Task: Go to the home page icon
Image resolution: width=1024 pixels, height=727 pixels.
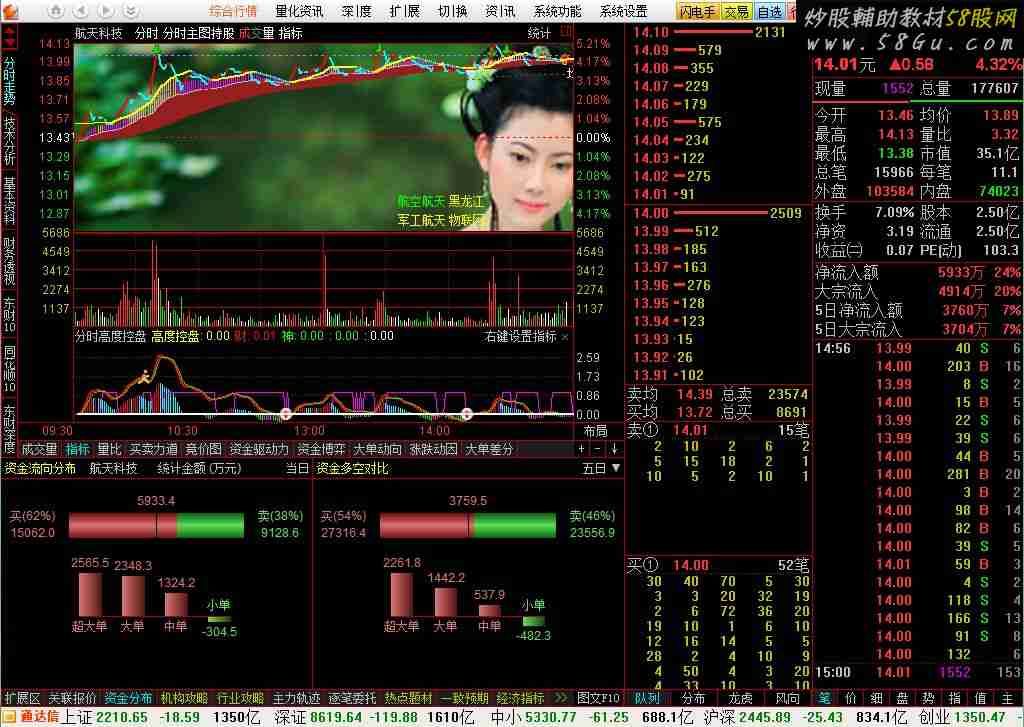Action: 56,10
